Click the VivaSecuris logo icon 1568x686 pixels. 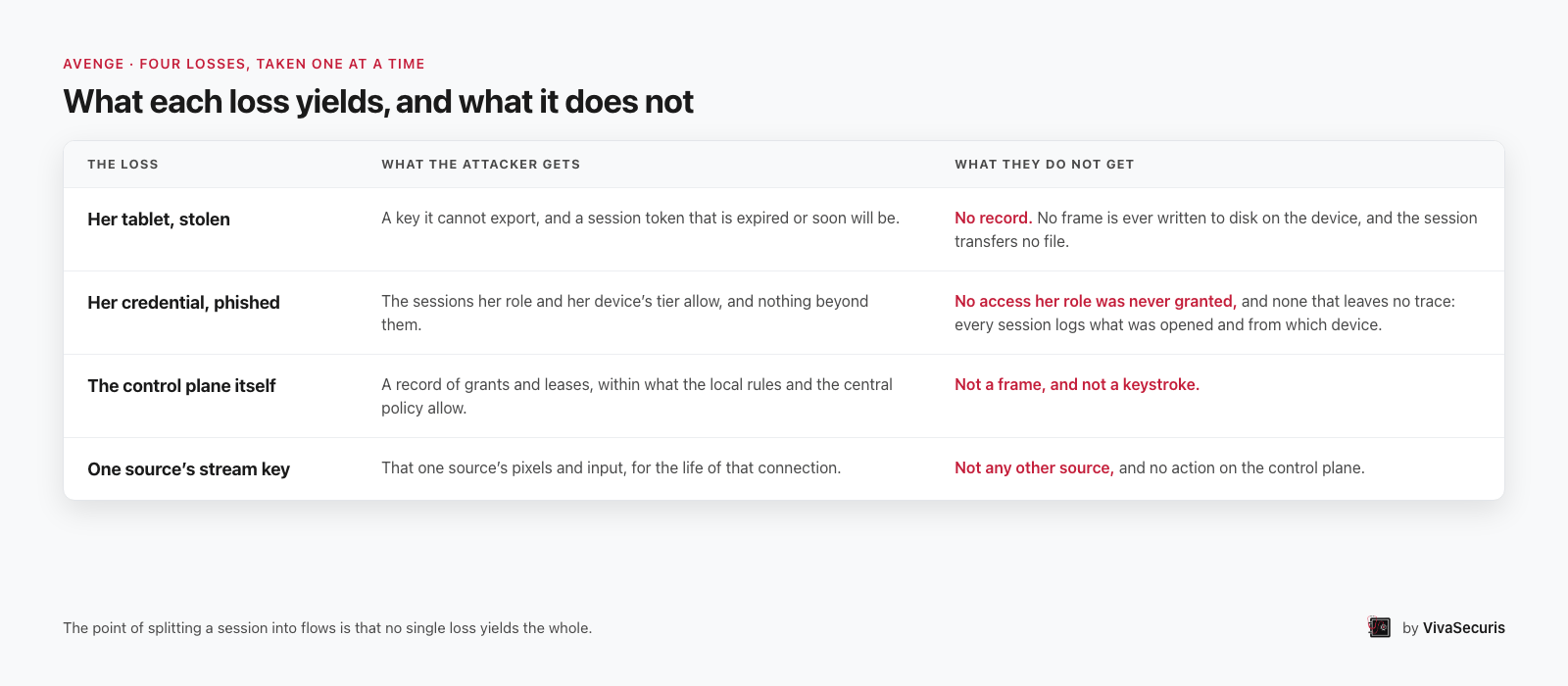(1380, 627)
